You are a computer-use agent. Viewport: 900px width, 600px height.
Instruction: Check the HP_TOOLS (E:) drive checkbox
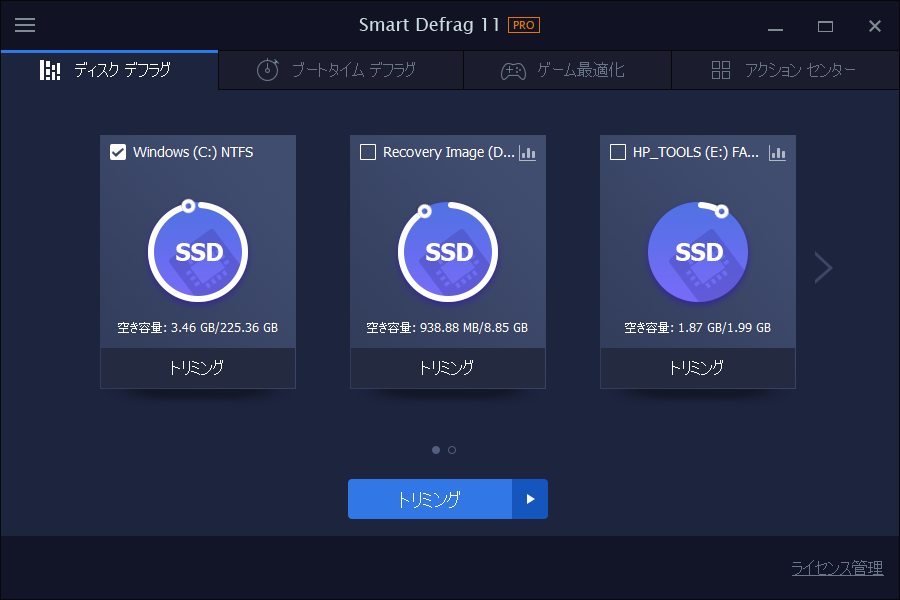tap(618, 152)
